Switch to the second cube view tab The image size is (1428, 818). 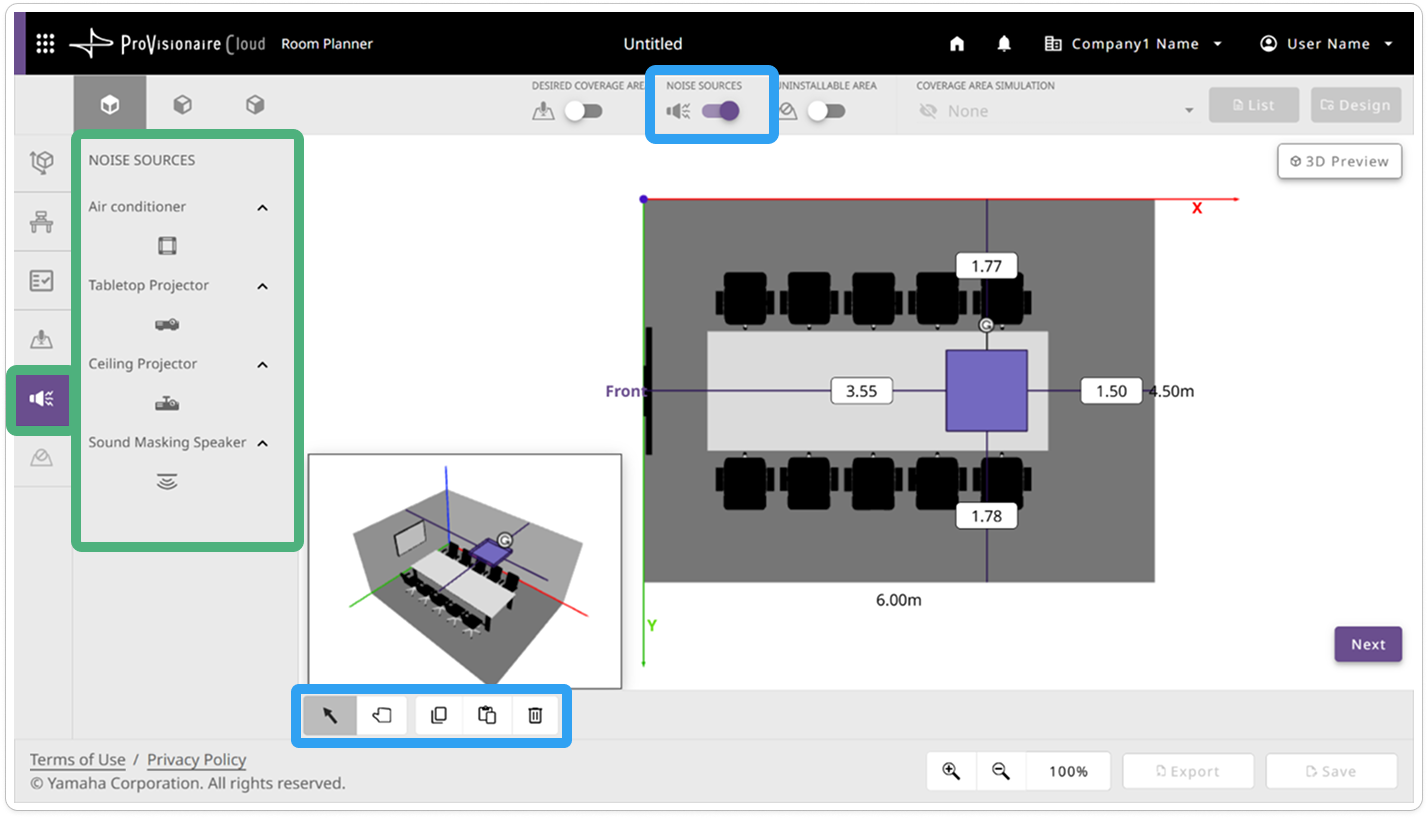[182, 104]
